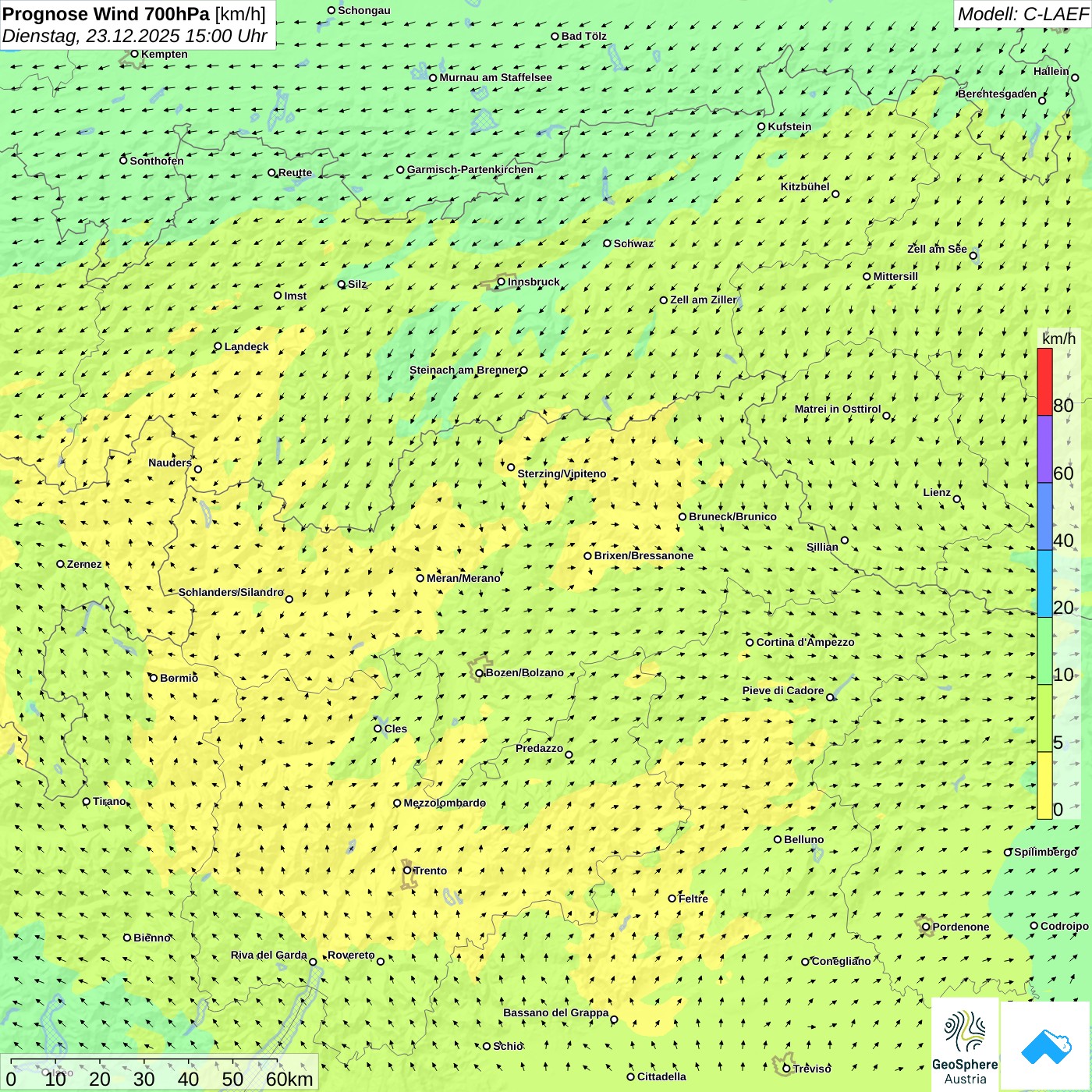Image resolution: width=1092 pixels, height=1092 pixels.
Task: Pick the dark blue legend segment
Action: (1044, 517)
